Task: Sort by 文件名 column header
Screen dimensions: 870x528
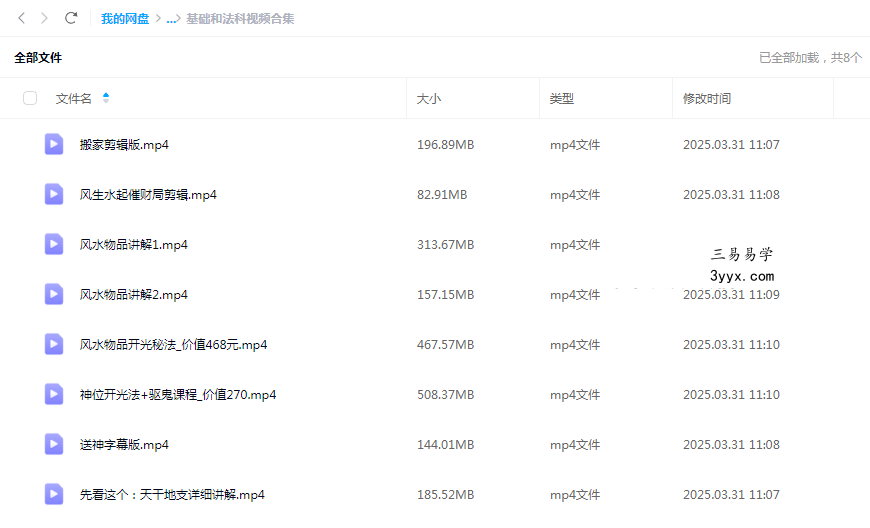Action: (73, 99)
